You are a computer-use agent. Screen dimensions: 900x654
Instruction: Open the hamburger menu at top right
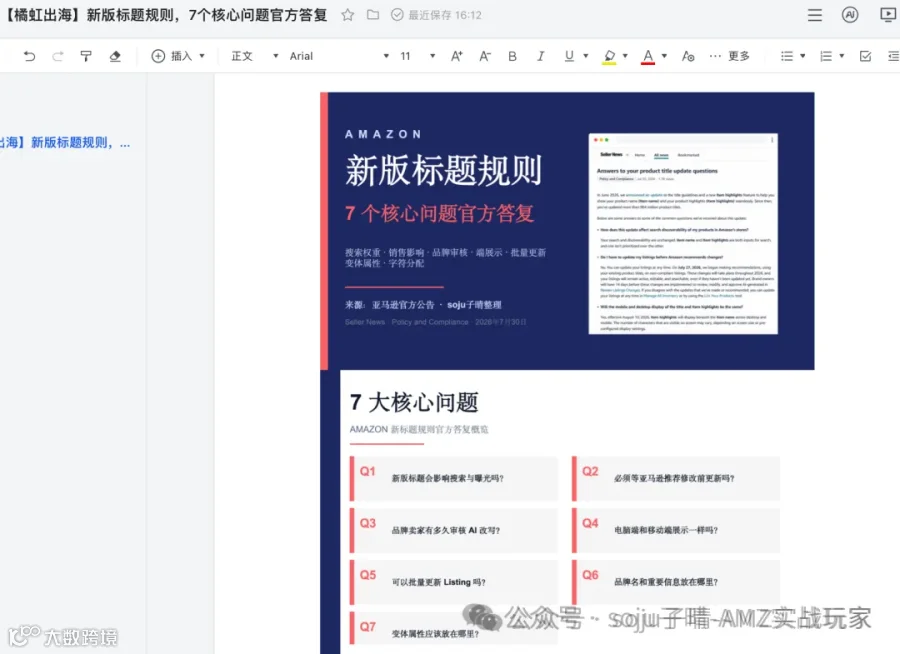coord(815,15)
